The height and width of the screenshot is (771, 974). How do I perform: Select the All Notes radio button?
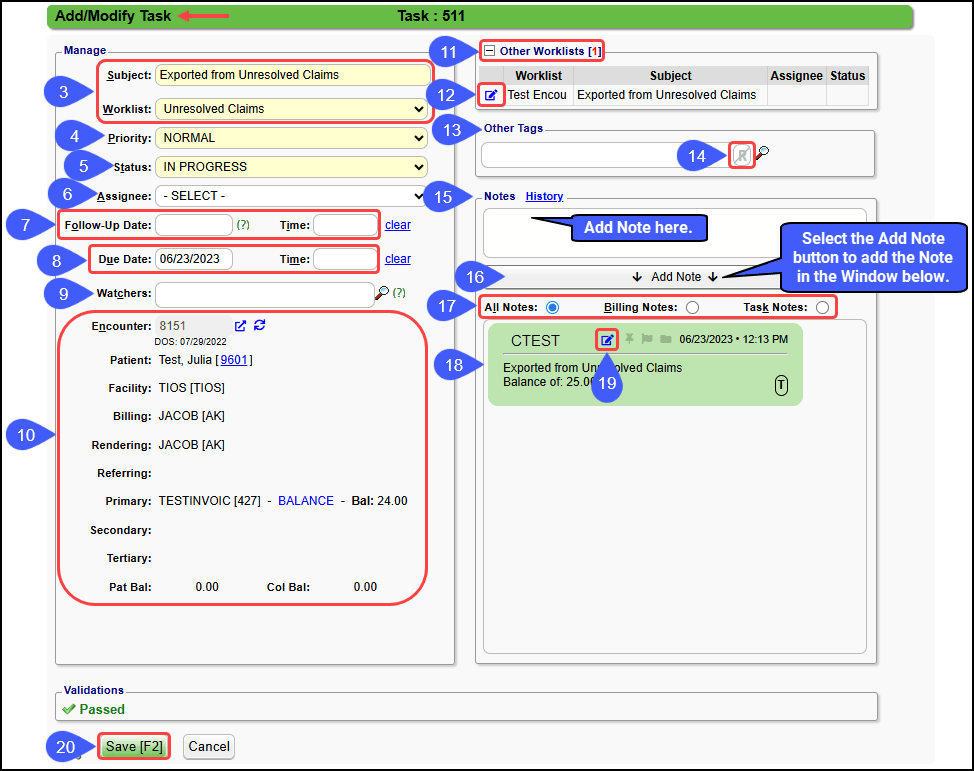[553, 308]
